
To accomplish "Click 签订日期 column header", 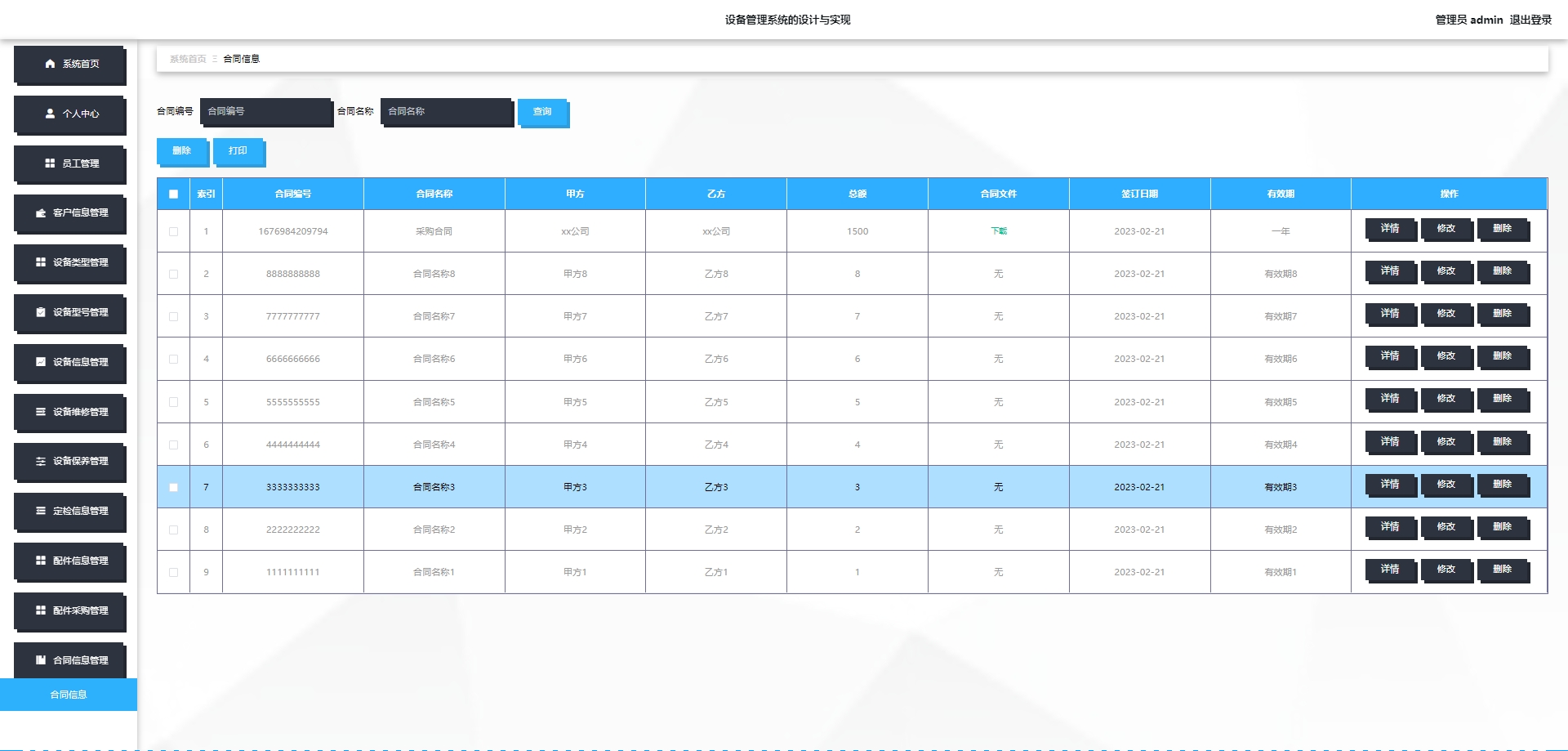I will pos(1139,194).
